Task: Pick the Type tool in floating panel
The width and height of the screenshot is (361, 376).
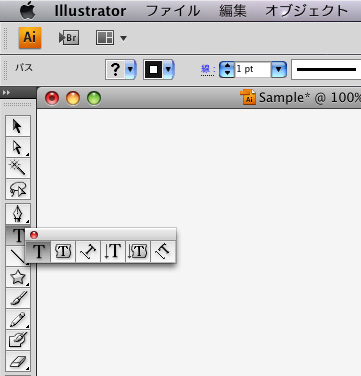Action: (39, 251)
